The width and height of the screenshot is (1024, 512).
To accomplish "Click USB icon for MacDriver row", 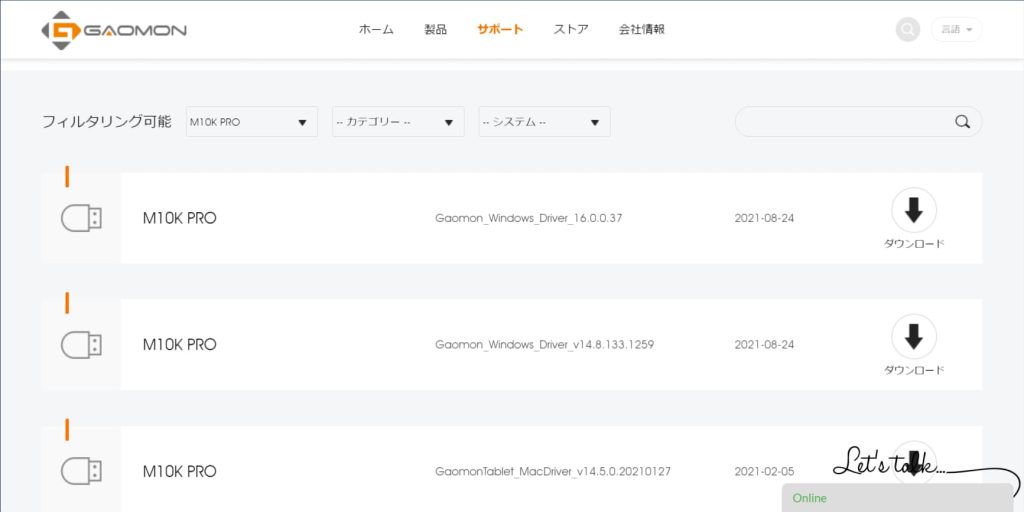I will coord(82,472).
